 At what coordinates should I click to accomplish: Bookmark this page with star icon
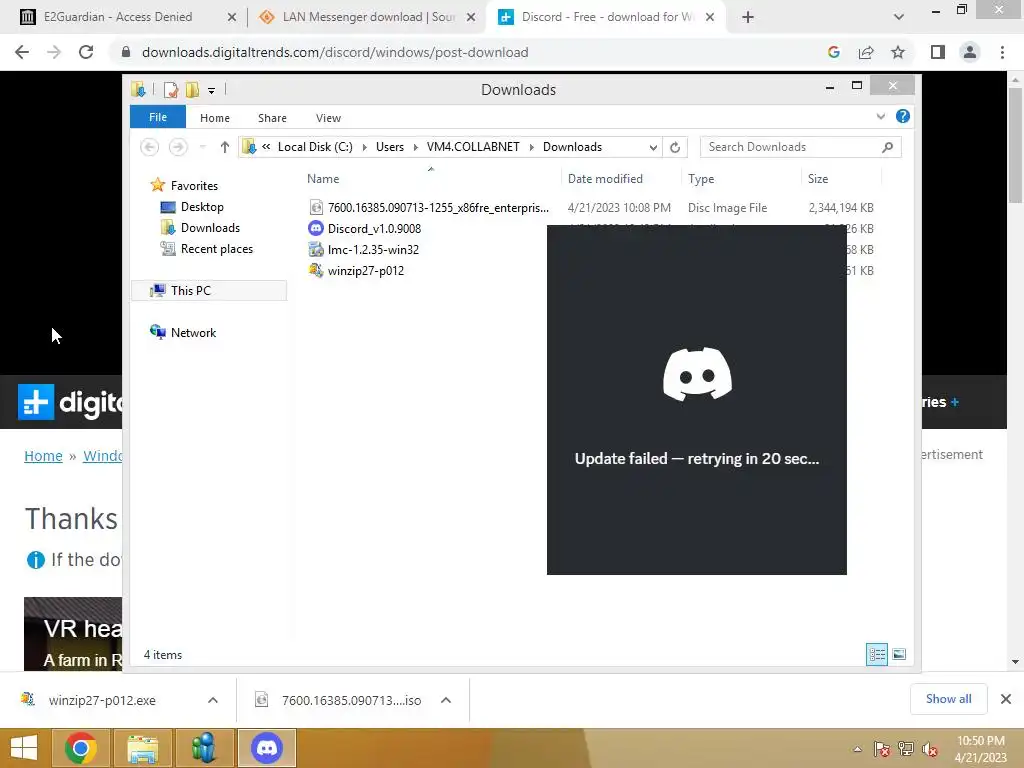pyautogui.click(x=898, y=52)
